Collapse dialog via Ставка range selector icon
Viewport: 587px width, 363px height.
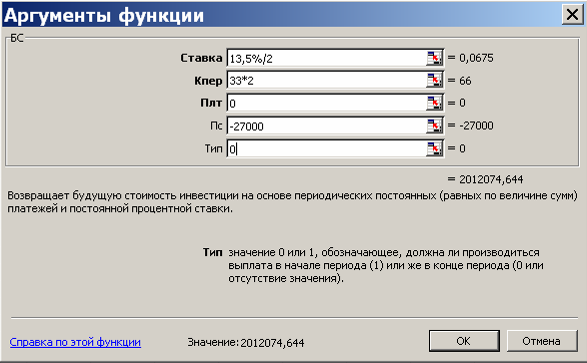(434, 58)
